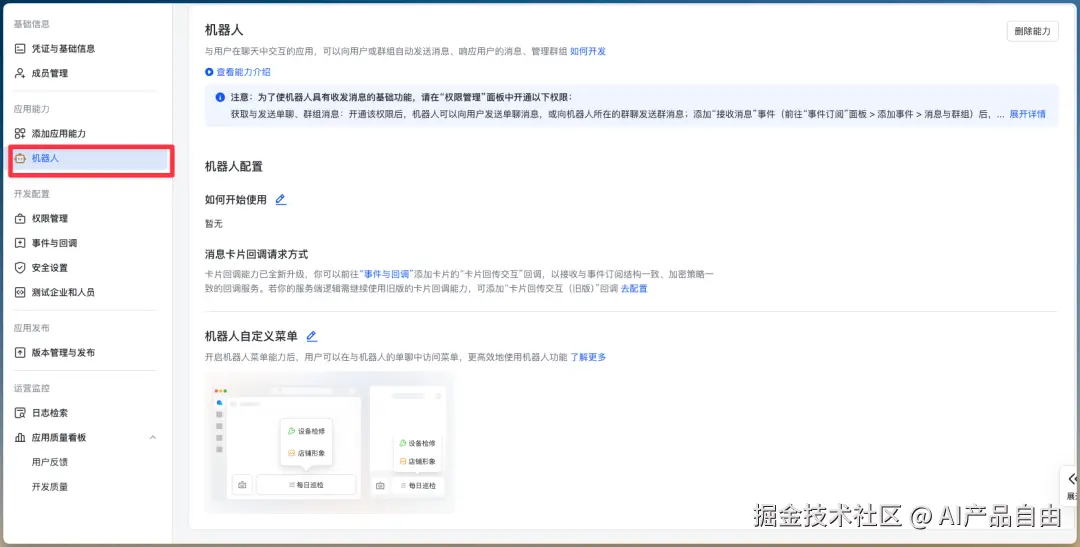Click the 添加应用能力 grid icon
1080x547 pixels.
(20, 134)
